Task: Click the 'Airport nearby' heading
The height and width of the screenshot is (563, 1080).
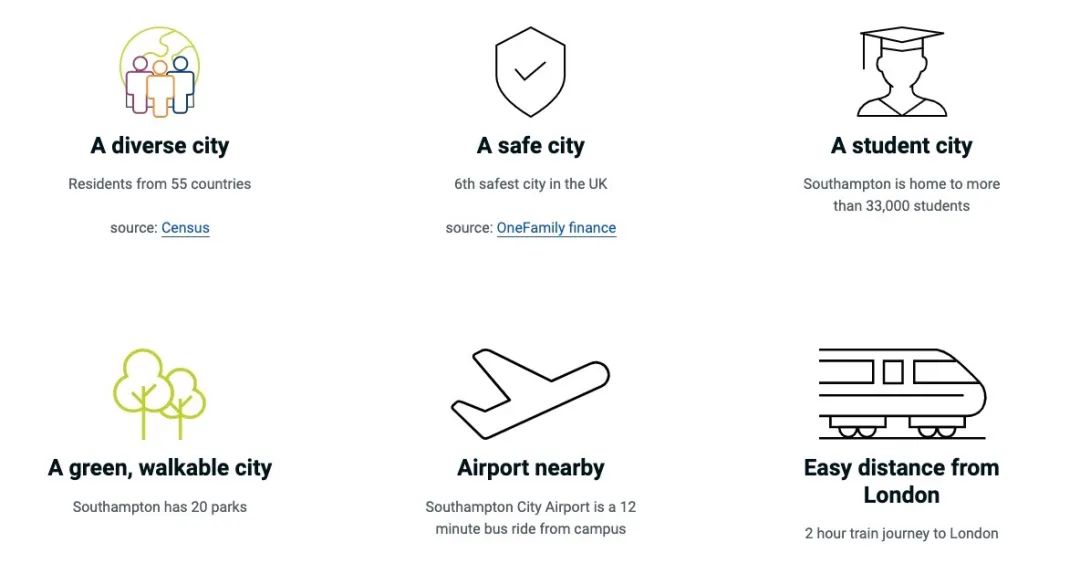Action: coord(530,468)
